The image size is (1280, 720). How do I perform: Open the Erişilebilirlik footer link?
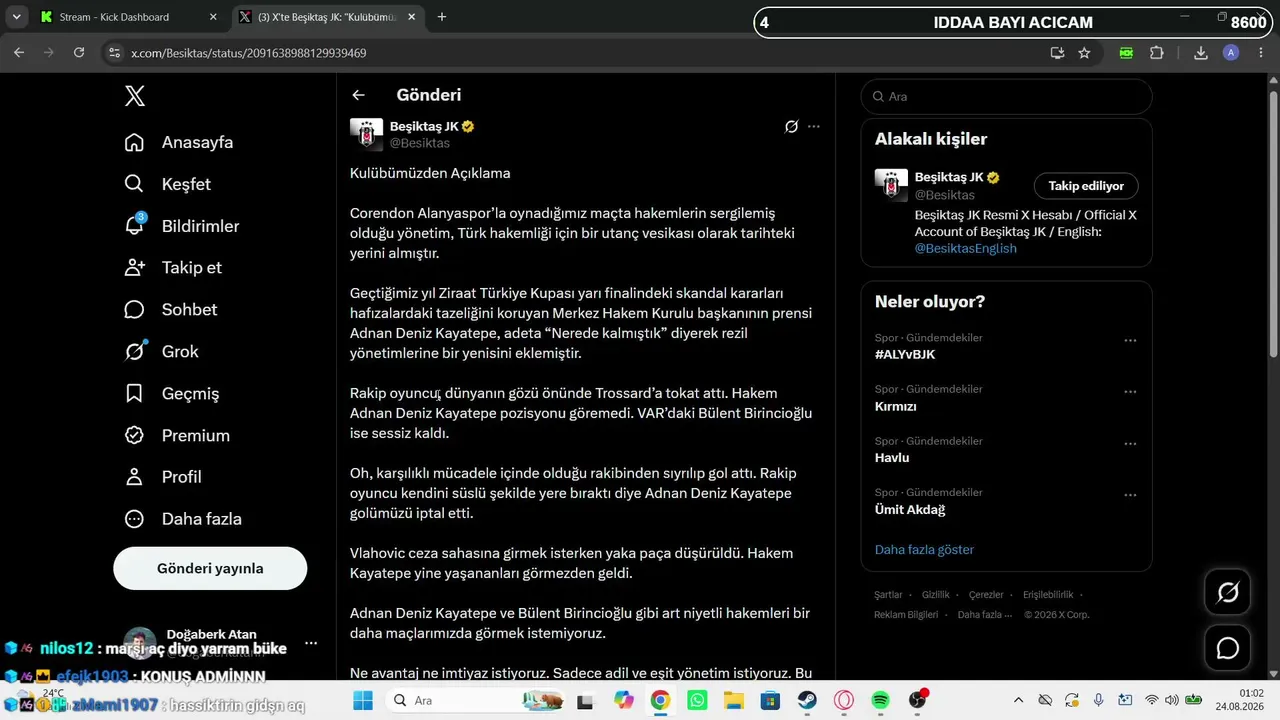(x=1048, y=594)
